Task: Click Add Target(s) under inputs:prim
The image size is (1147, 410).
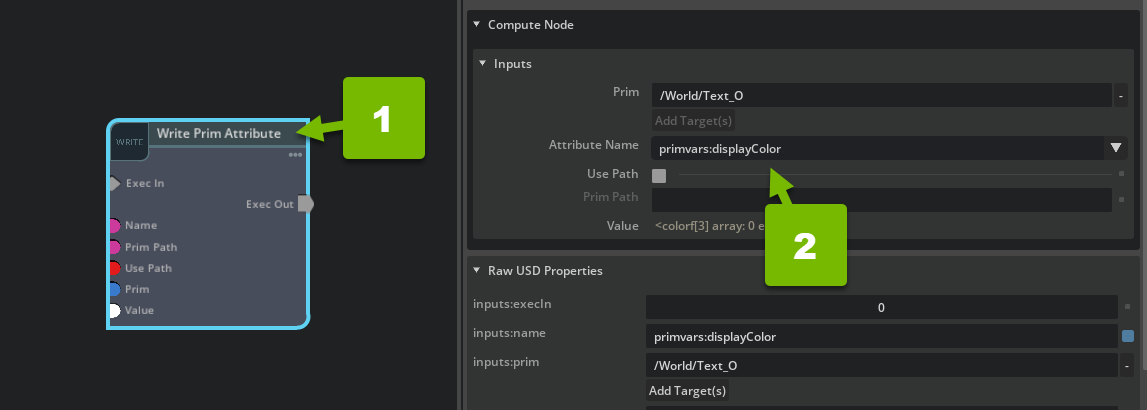Action: coord(688,390)
